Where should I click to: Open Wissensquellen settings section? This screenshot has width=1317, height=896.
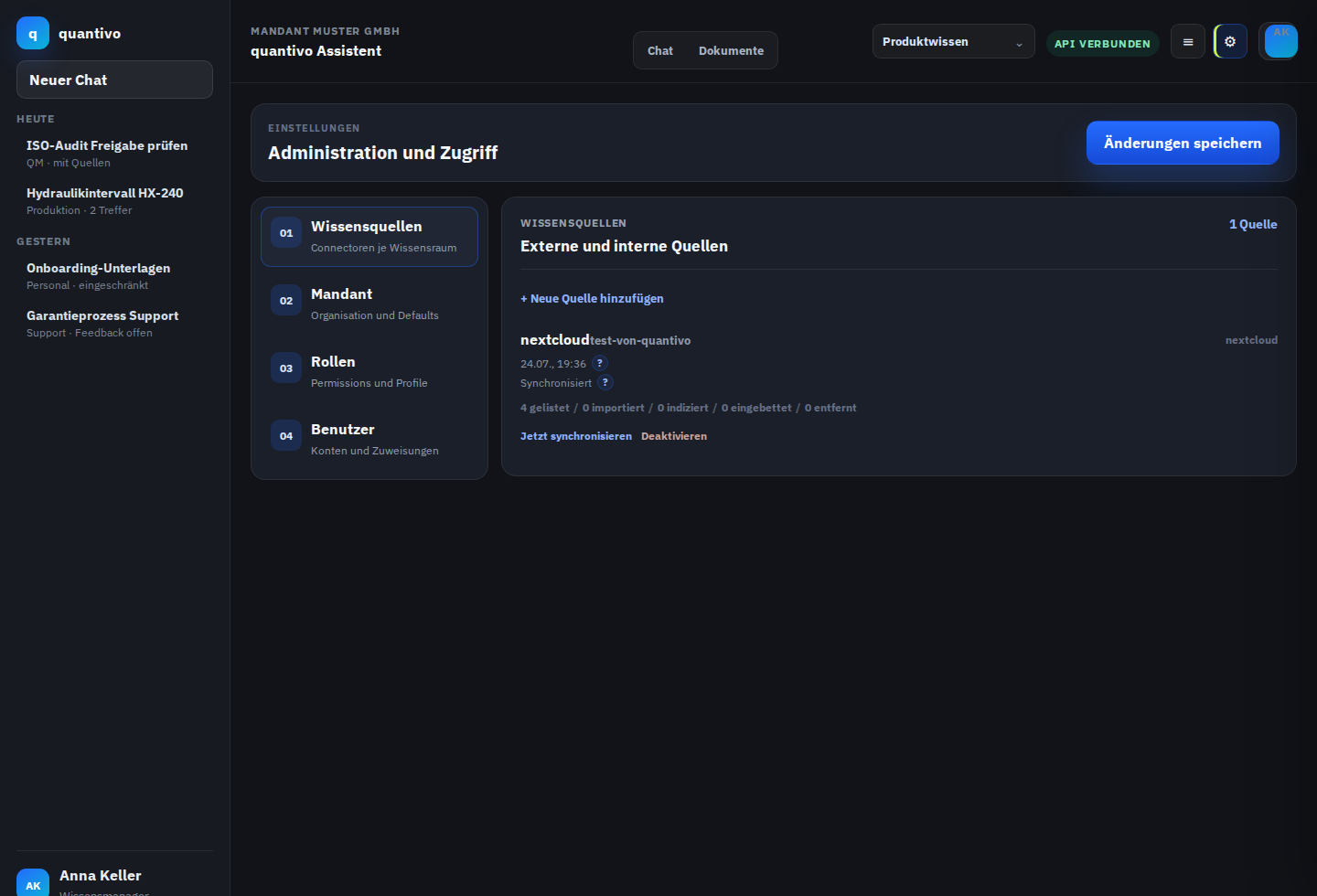click(369, 237)
